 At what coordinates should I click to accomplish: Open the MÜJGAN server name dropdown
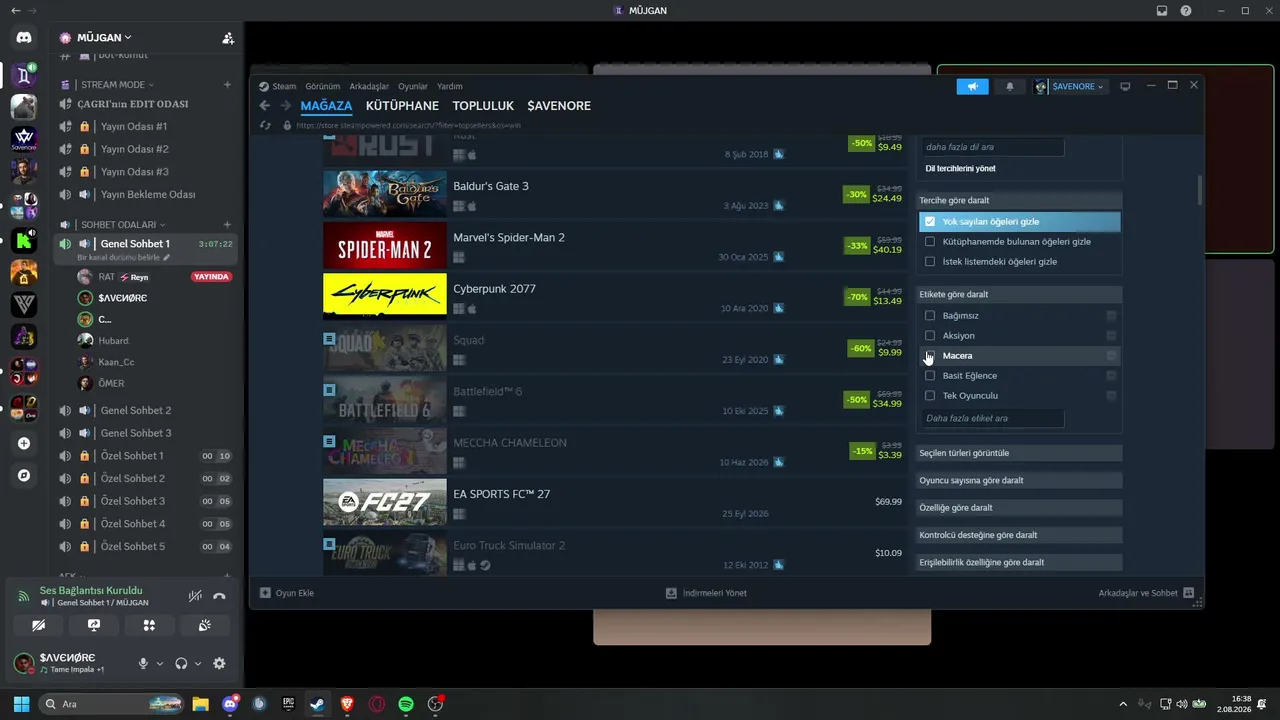[x=104, y=38]
